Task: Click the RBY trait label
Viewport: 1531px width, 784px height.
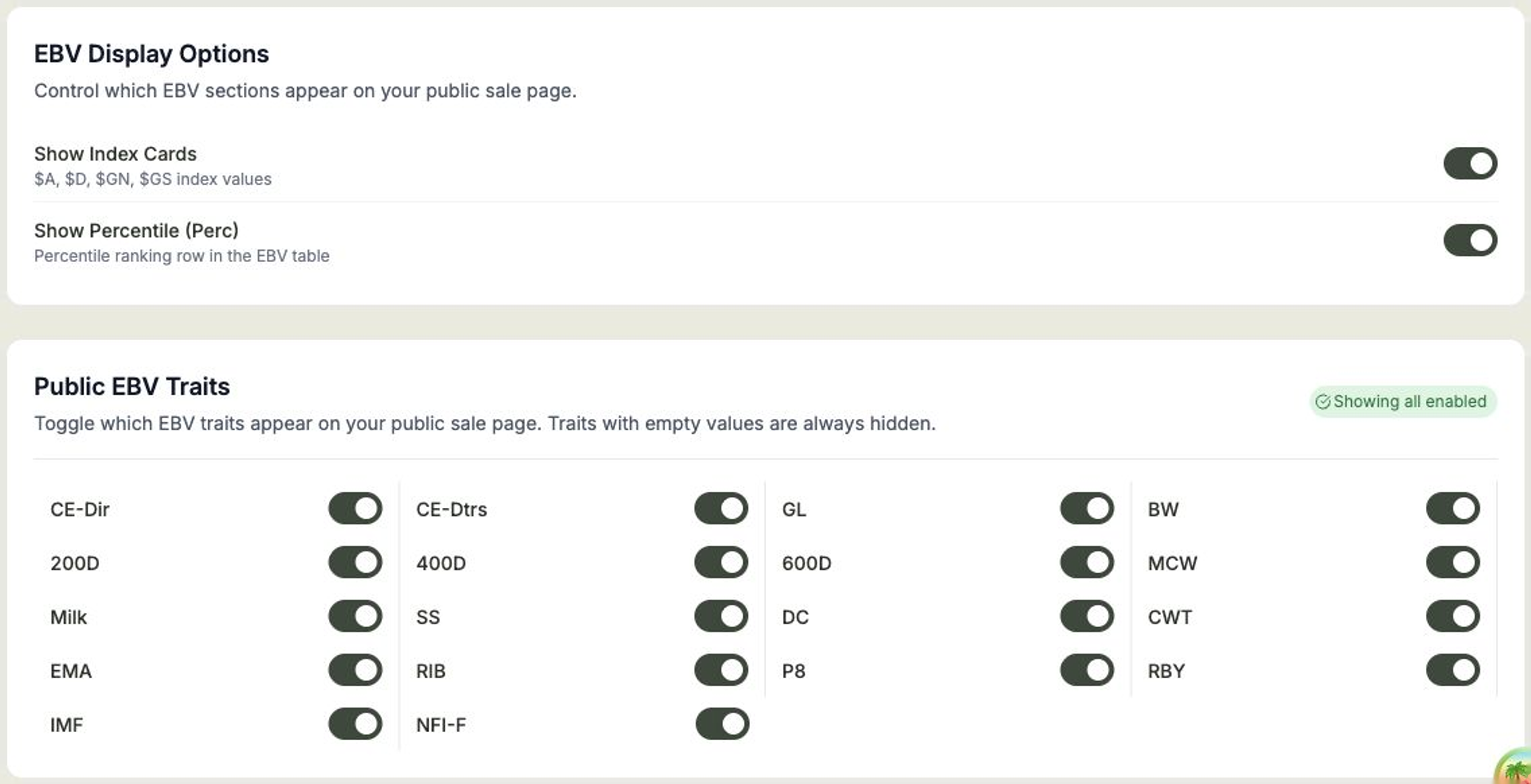Action: (1166, 671)
